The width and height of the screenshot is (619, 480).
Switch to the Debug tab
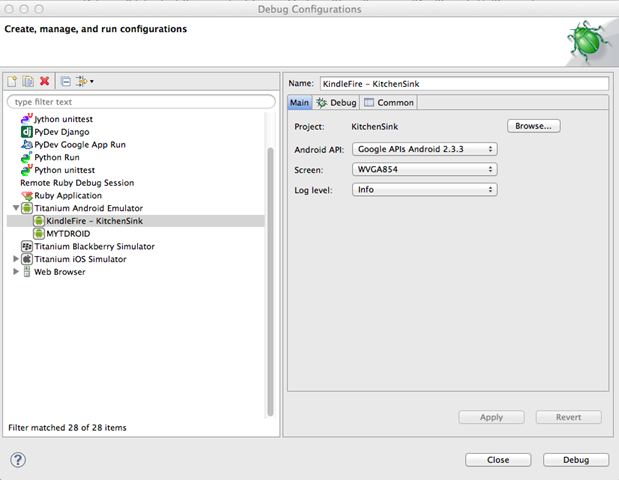pos(336,103)
